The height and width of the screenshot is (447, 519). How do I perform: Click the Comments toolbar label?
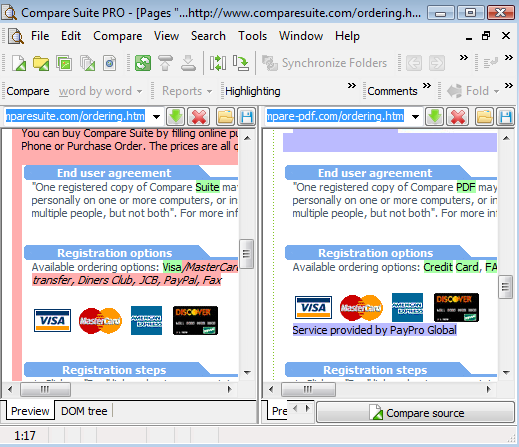click(x=392, y=91)
